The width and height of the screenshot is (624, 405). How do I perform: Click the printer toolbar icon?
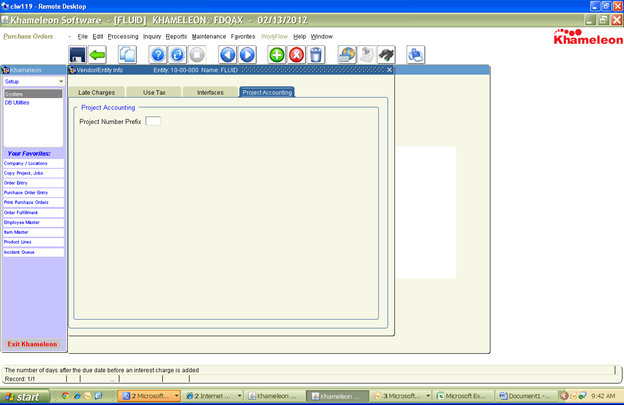click(416, 55)
